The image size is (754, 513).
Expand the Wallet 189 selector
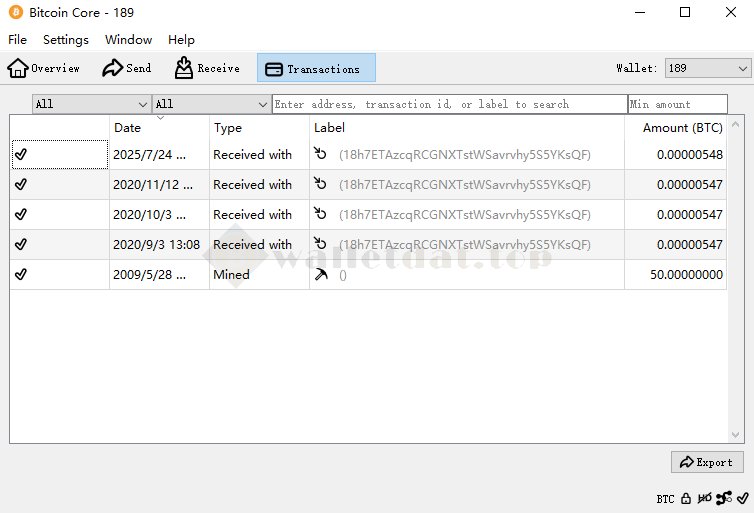pos(707,68)
